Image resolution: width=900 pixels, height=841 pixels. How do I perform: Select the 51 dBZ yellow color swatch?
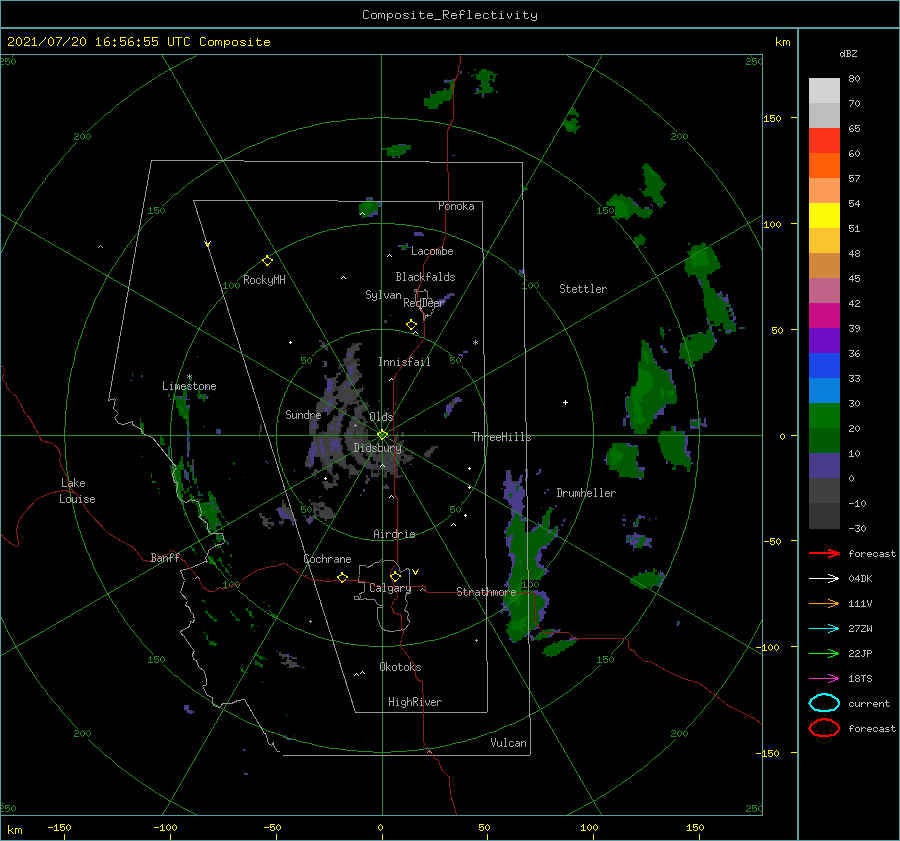824,215
